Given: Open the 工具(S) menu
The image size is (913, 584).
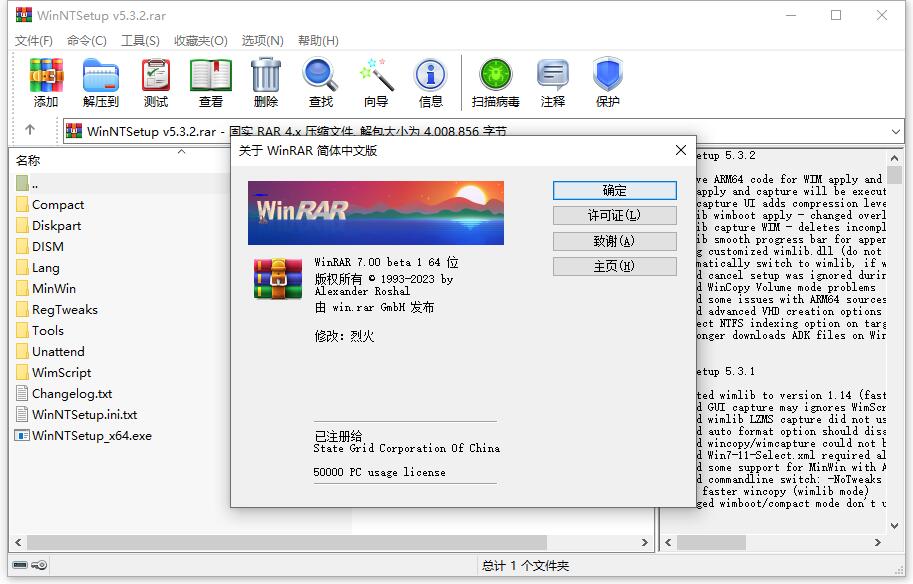Looking at the screenshot, I should click(140, 40).
